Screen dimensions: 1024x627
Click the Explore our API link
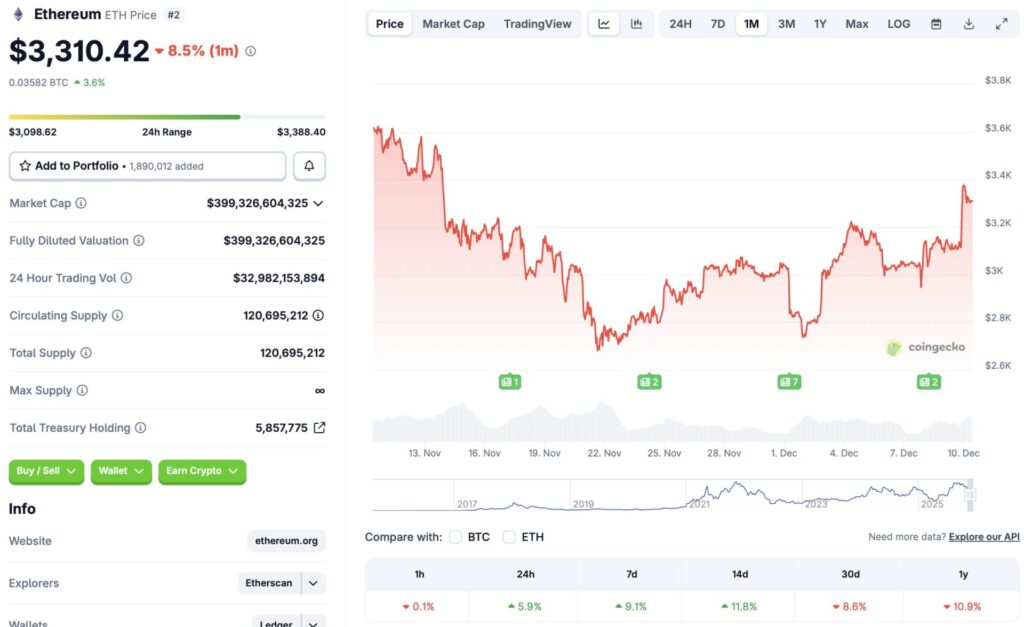pos(983,536)
